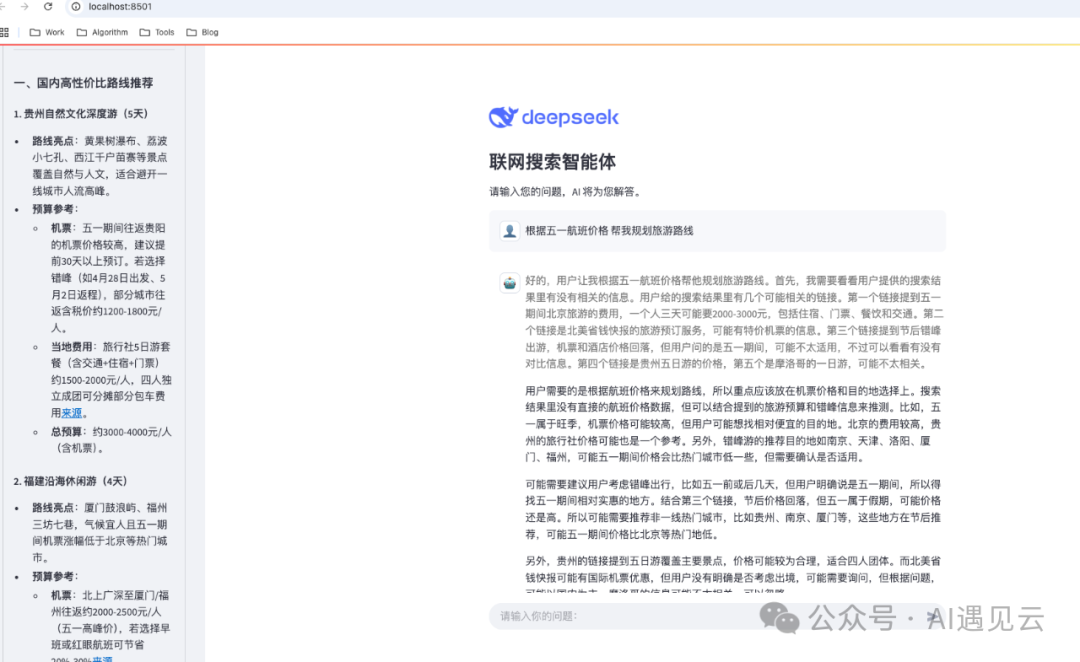
Task: Click reply paragraph starting "好的，用户让我根据五一航班价格"
Action: coord(734,322)
